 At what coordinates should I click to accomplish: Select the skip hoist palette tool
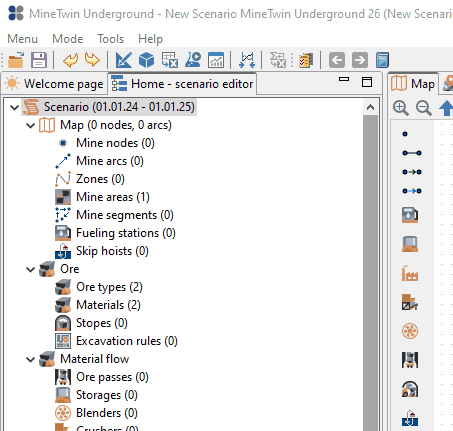coord(410,418)
